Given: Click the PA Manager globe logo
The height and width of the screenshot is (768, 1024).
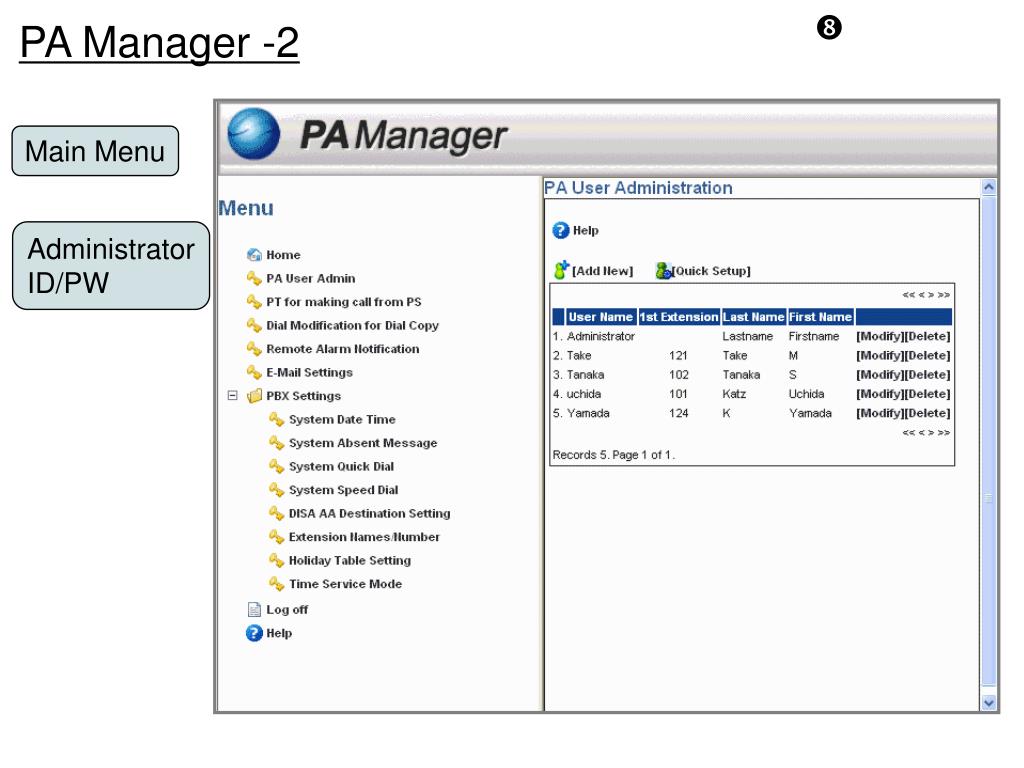Looking at the screenshot, I should [x=253, y=134].
